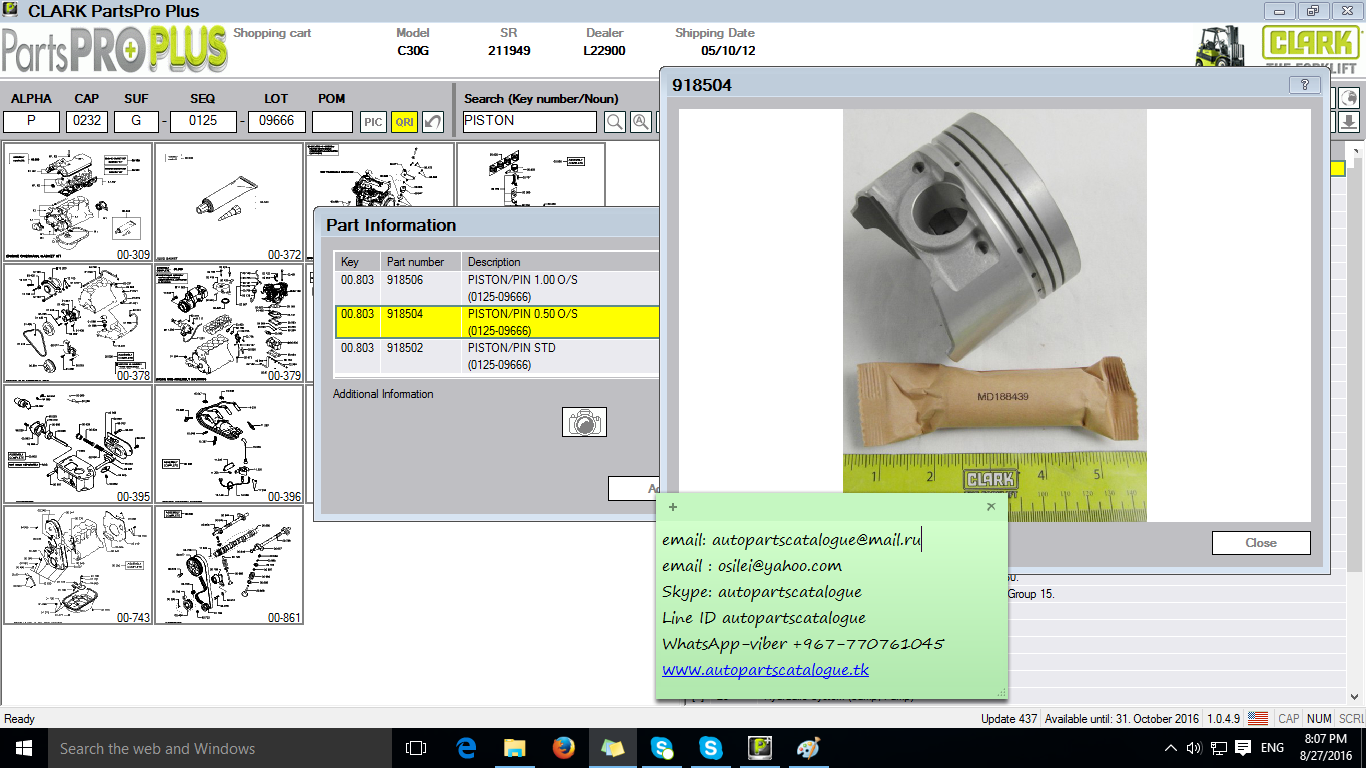Click the PartsPRO Plus logo
This screenshot has width=1366, height=768.
pos(114,50)
